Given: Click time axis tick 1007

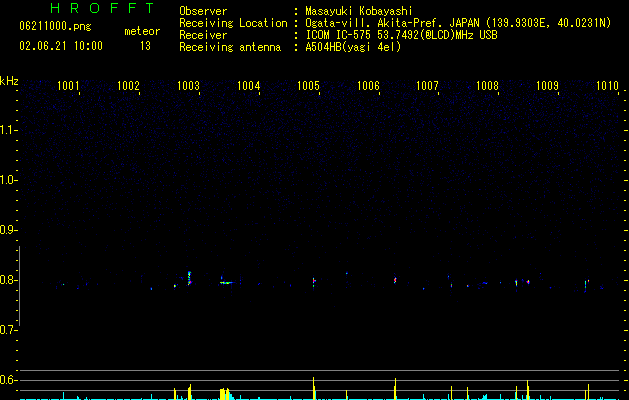Looking at the screenshot, I should click(428, 86).
